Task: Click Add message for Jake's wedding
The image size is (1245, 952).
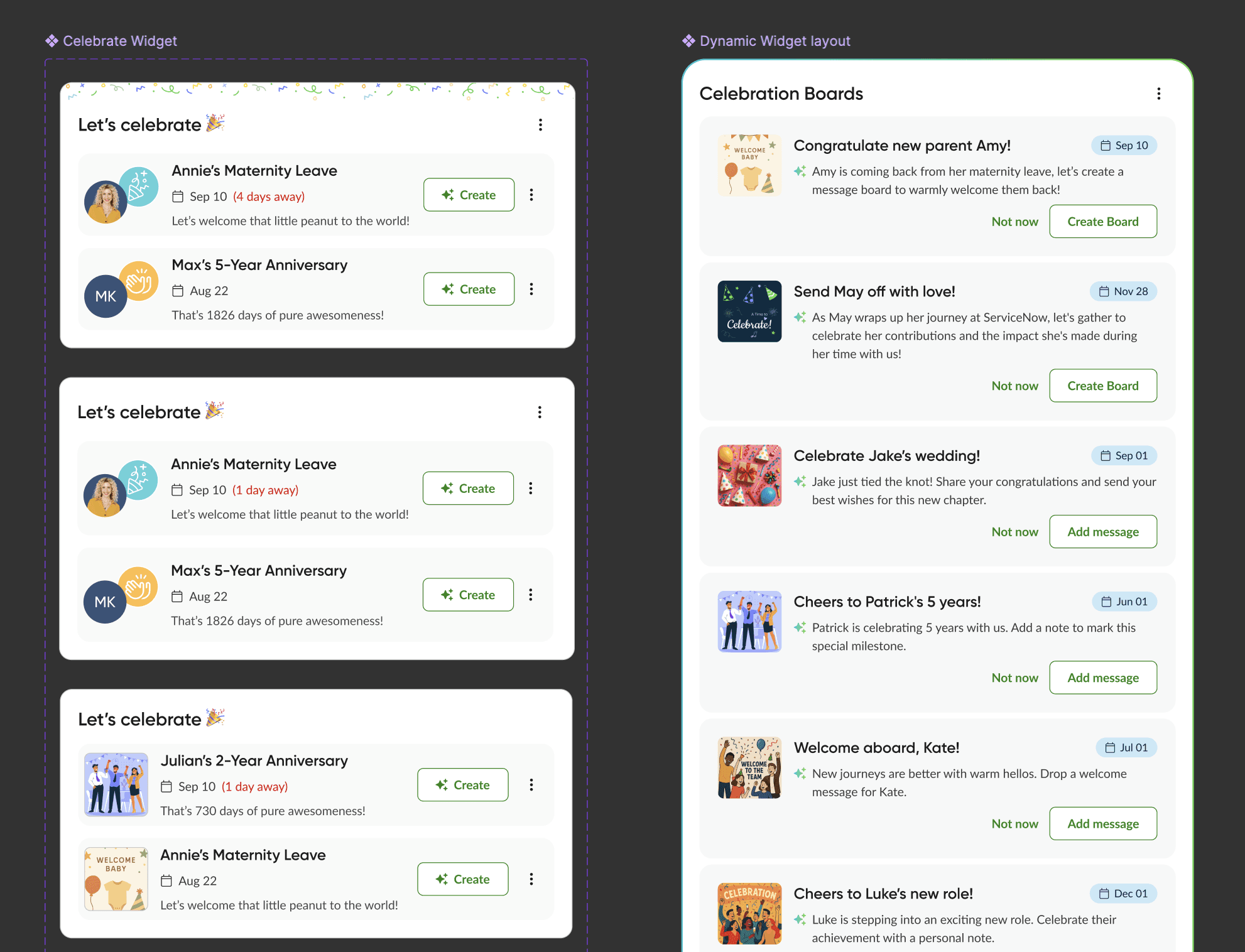Action: pos(1102,532)
